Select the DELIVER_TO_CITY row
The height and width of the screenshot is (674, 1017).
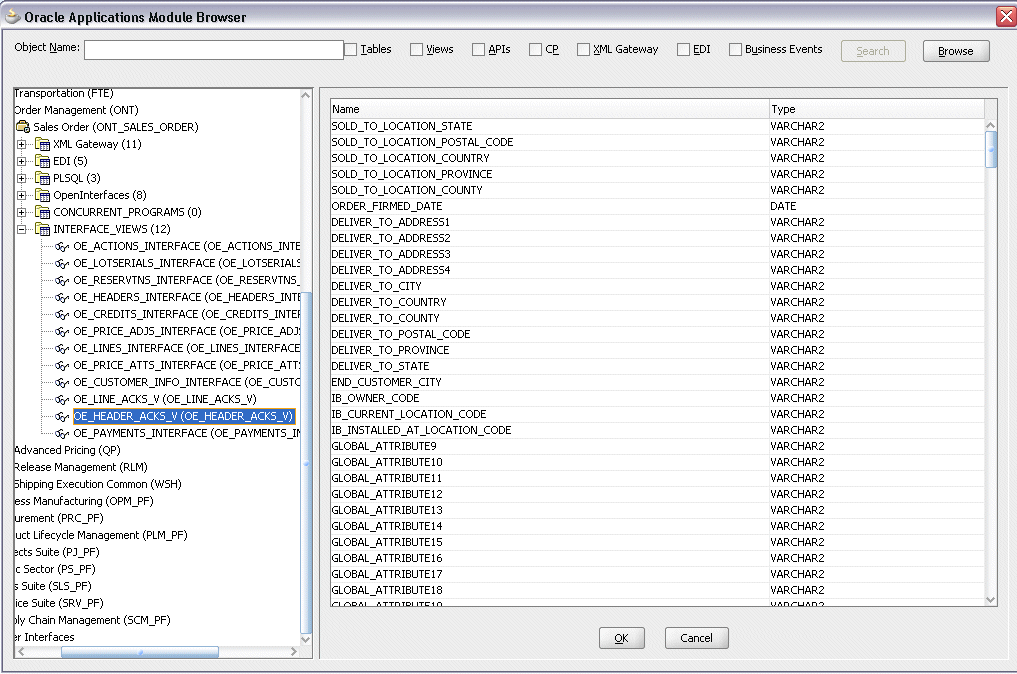(658, 286)
